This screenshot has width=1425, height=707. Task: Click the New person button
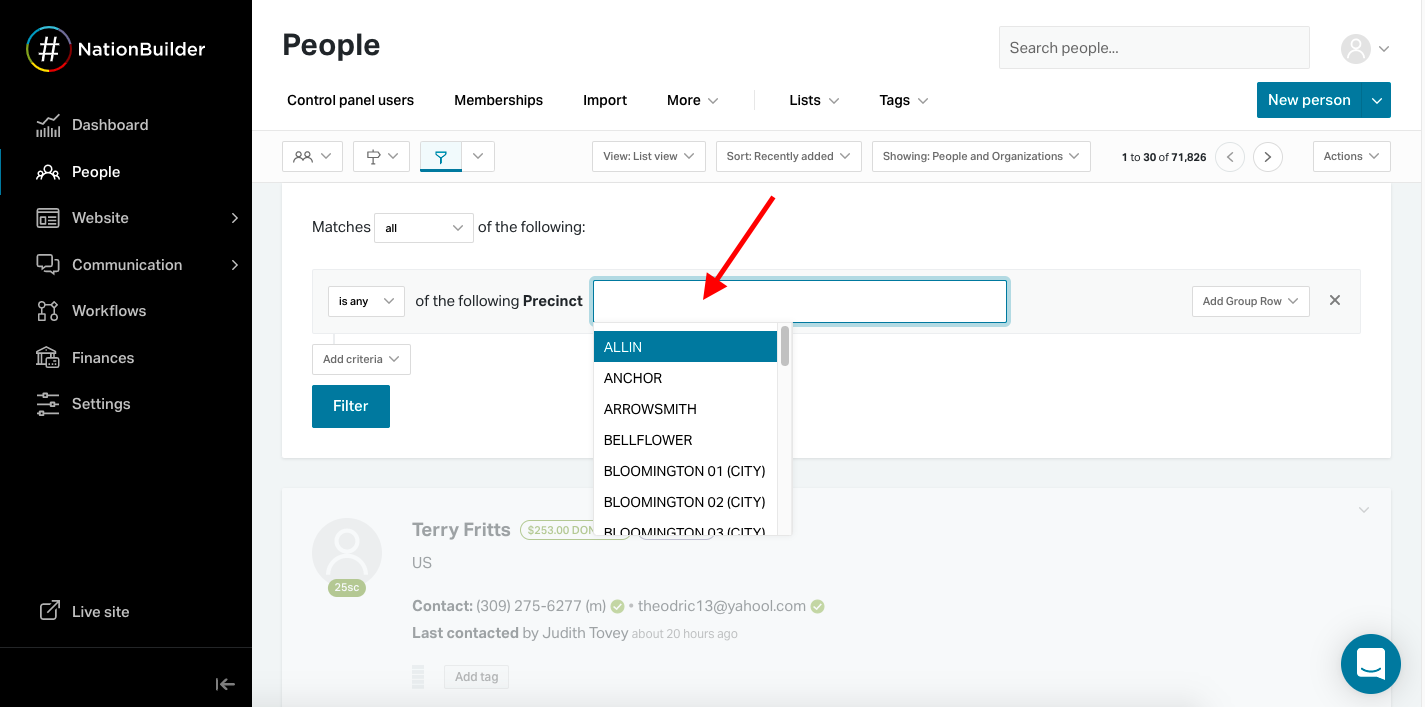[x=1308, y=100]
